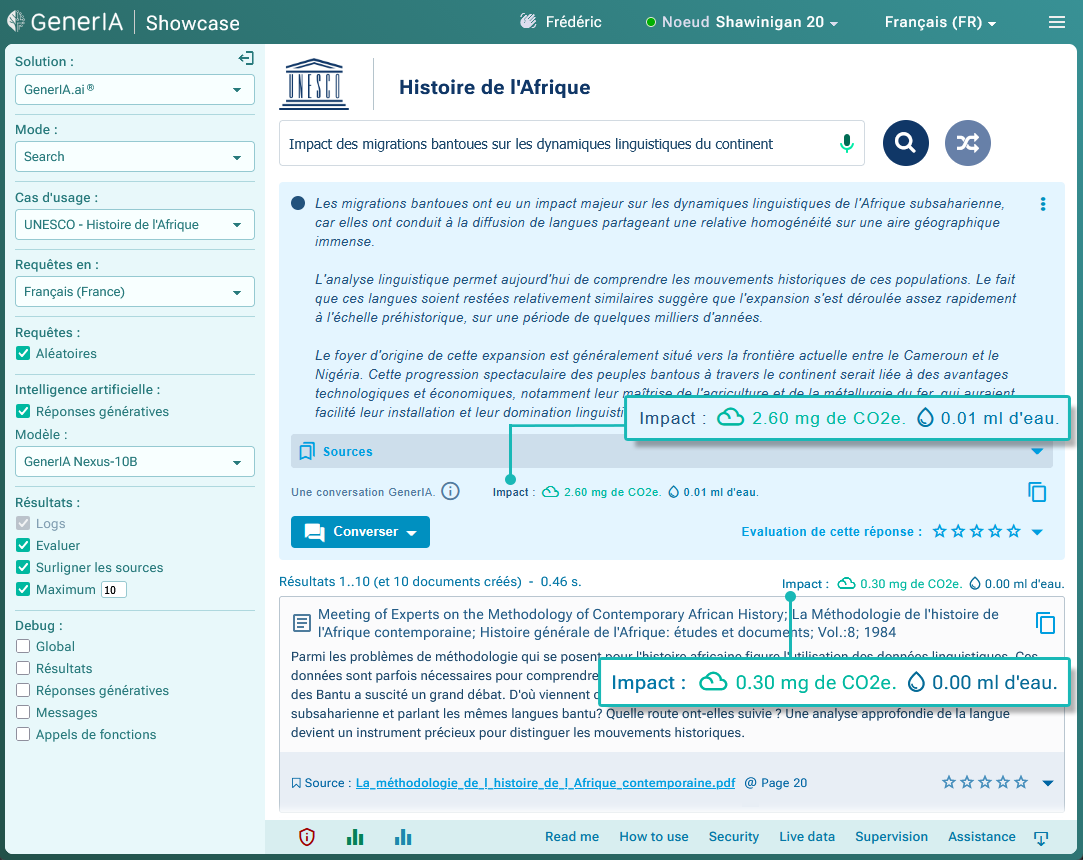Open the Noeud Shawinigan 20 dropdown
This screenshot has width=1083, height=860.
click(742, 22)
